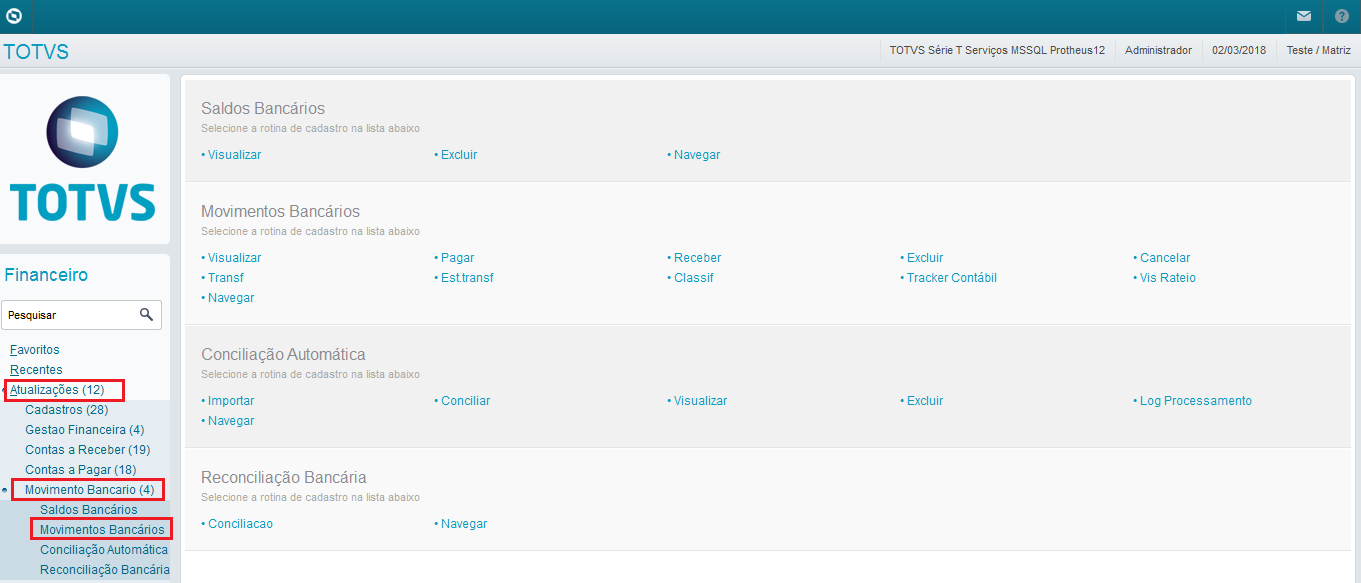Open the help question mark icon

pos(1342,16)
